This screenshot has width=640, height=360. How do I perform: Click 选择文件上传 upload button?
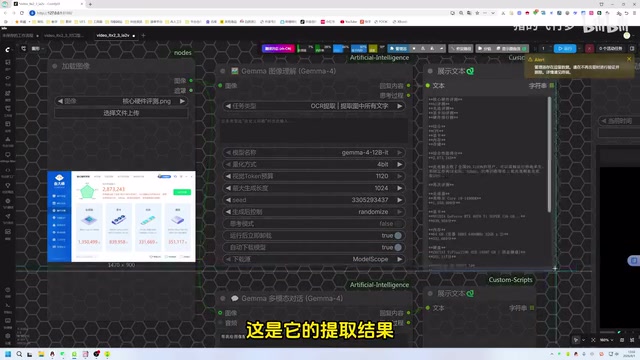(x=121, y=113)
